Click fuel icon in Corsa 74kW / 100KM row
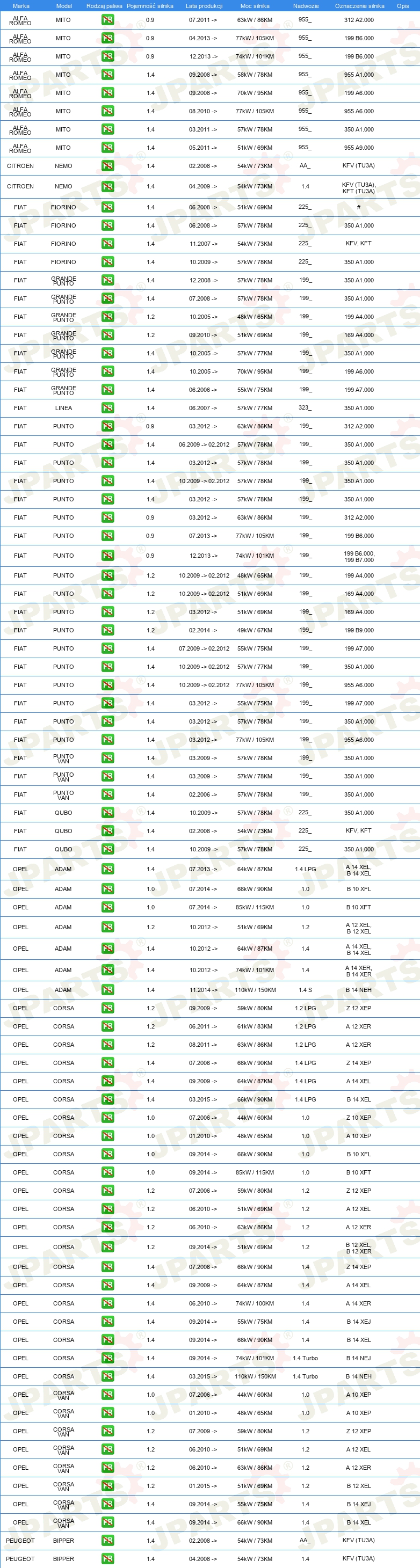Screen dimensions: 420x1568 (x=108, y=1303)
